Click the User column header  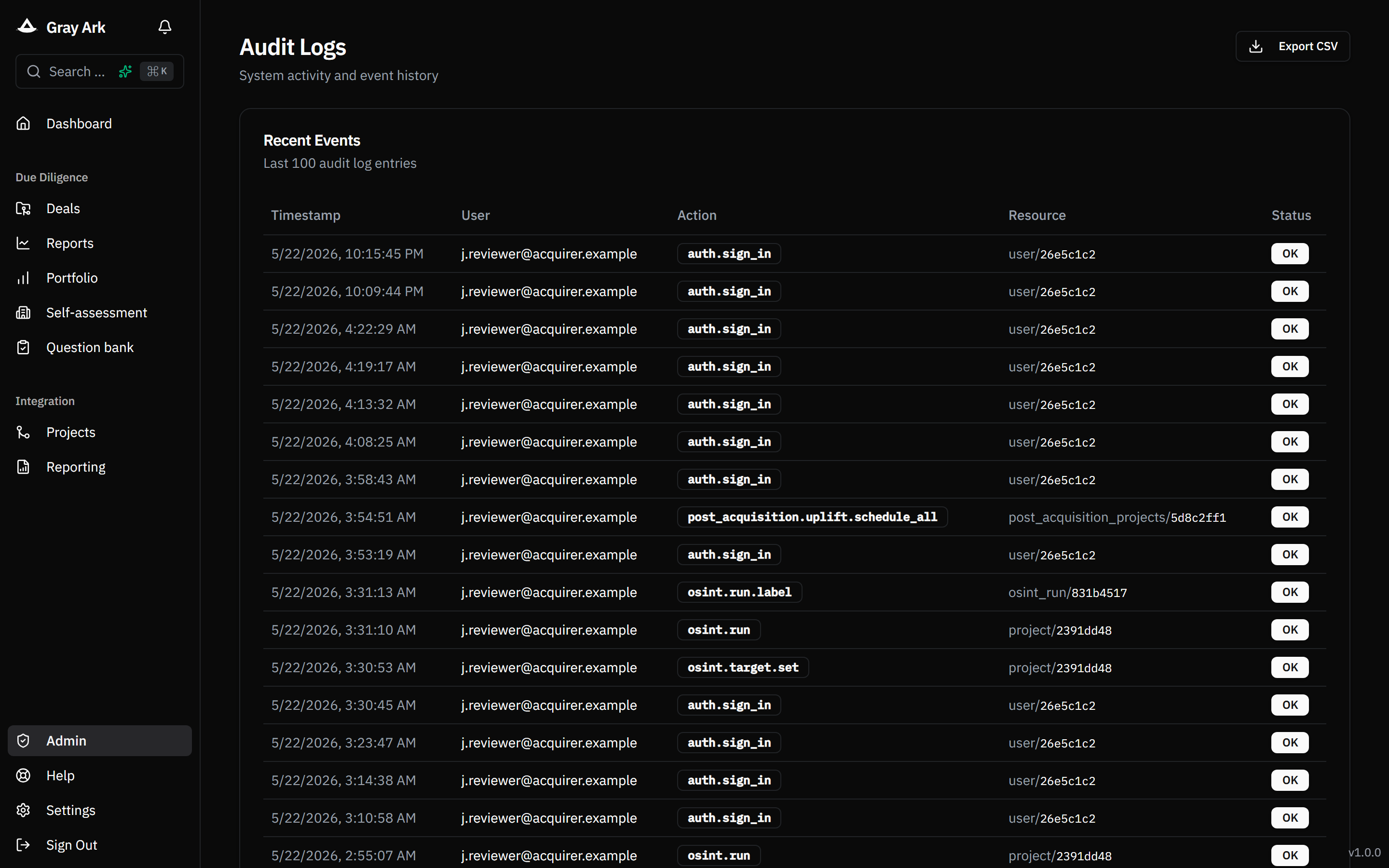tap(475, 215)
